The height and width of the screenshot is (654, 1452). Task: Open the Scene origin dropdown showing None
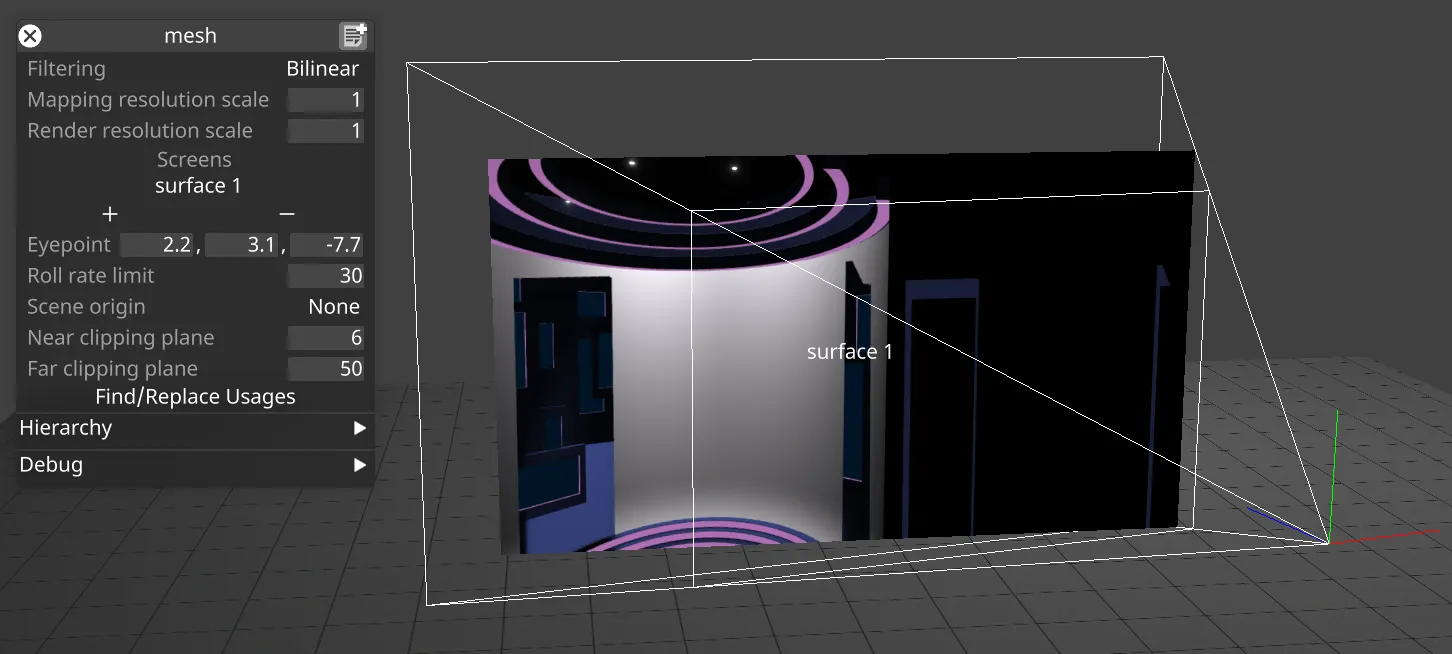[334, 306]
